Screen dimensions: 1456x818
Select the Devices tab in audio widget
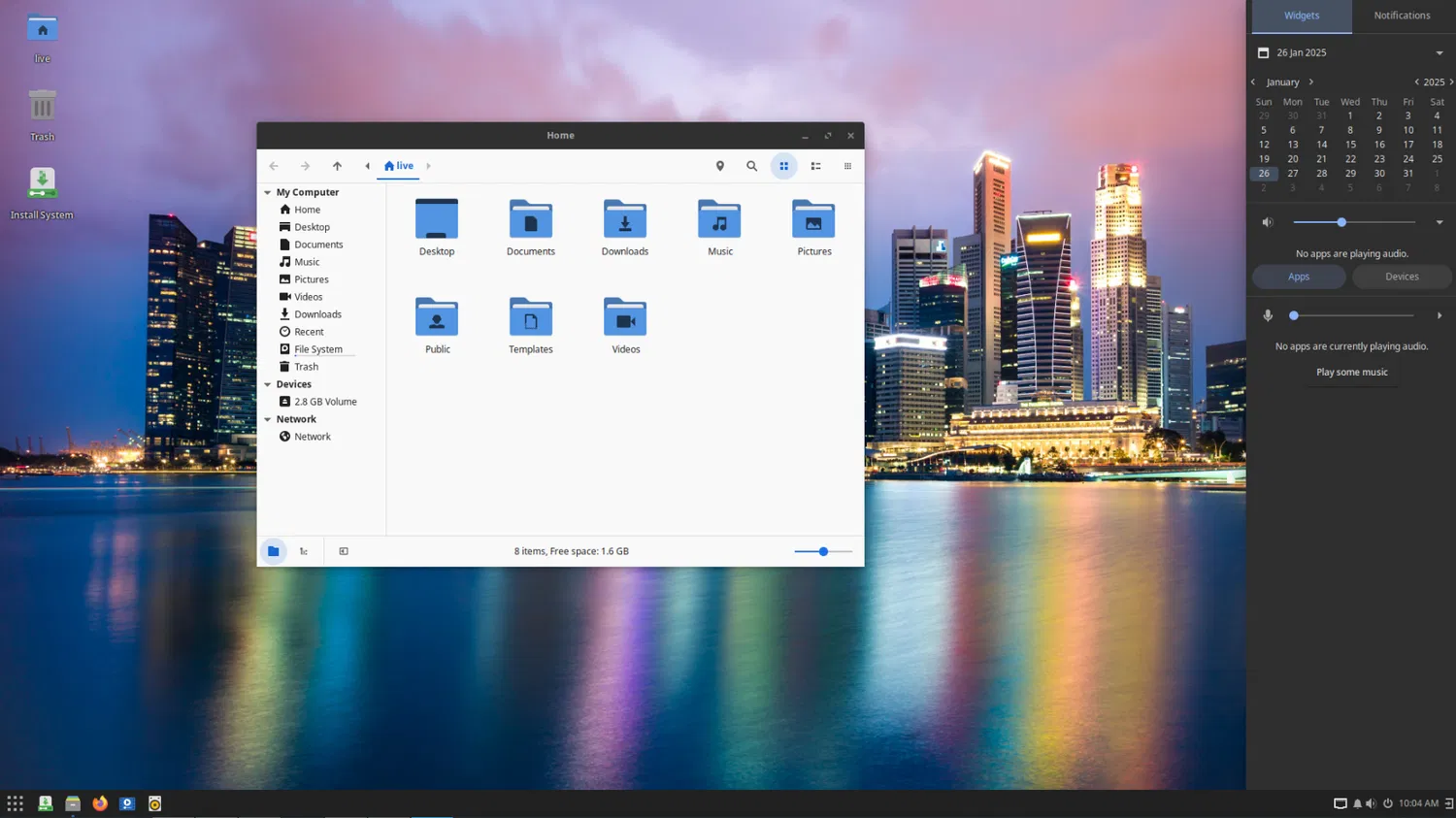pos(1402,277)
